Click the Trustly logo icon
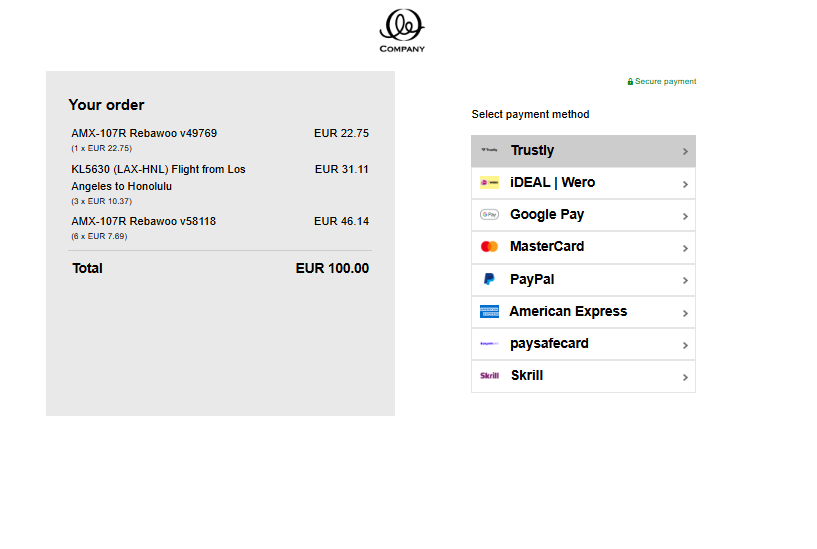The width and height of the screenshot is (817, 549). [489, 150]
